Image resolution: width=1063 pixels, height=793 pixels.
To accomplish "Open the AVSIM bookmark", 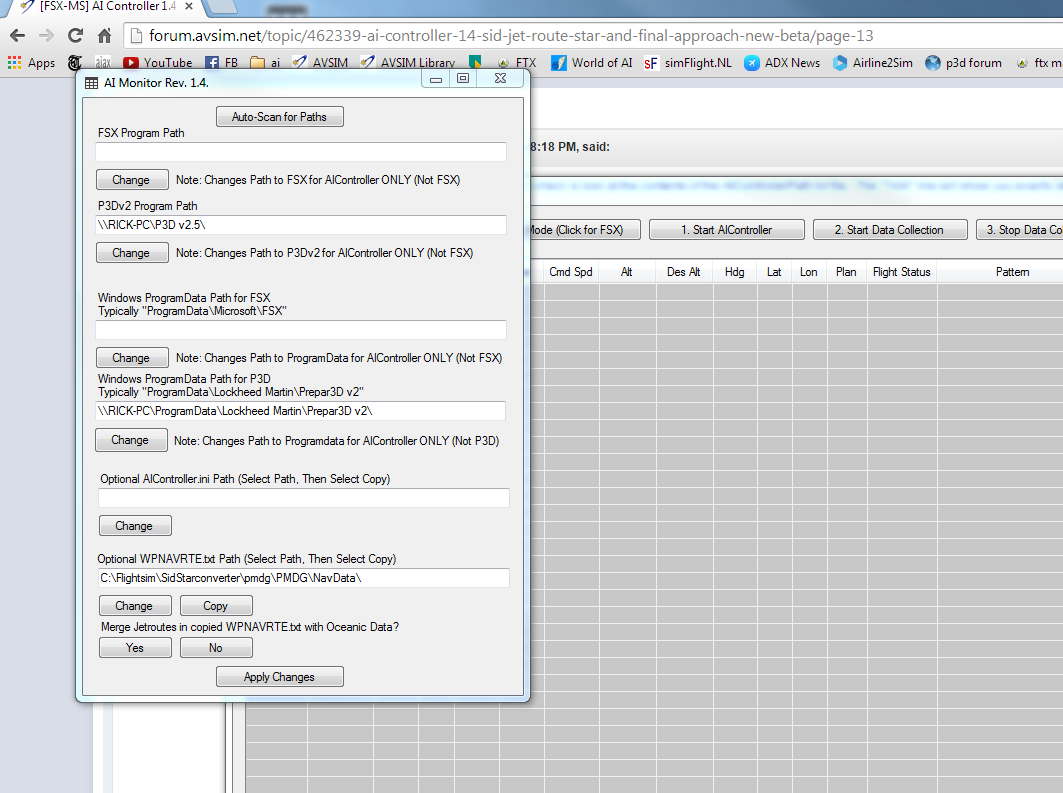I will (320, 63).
